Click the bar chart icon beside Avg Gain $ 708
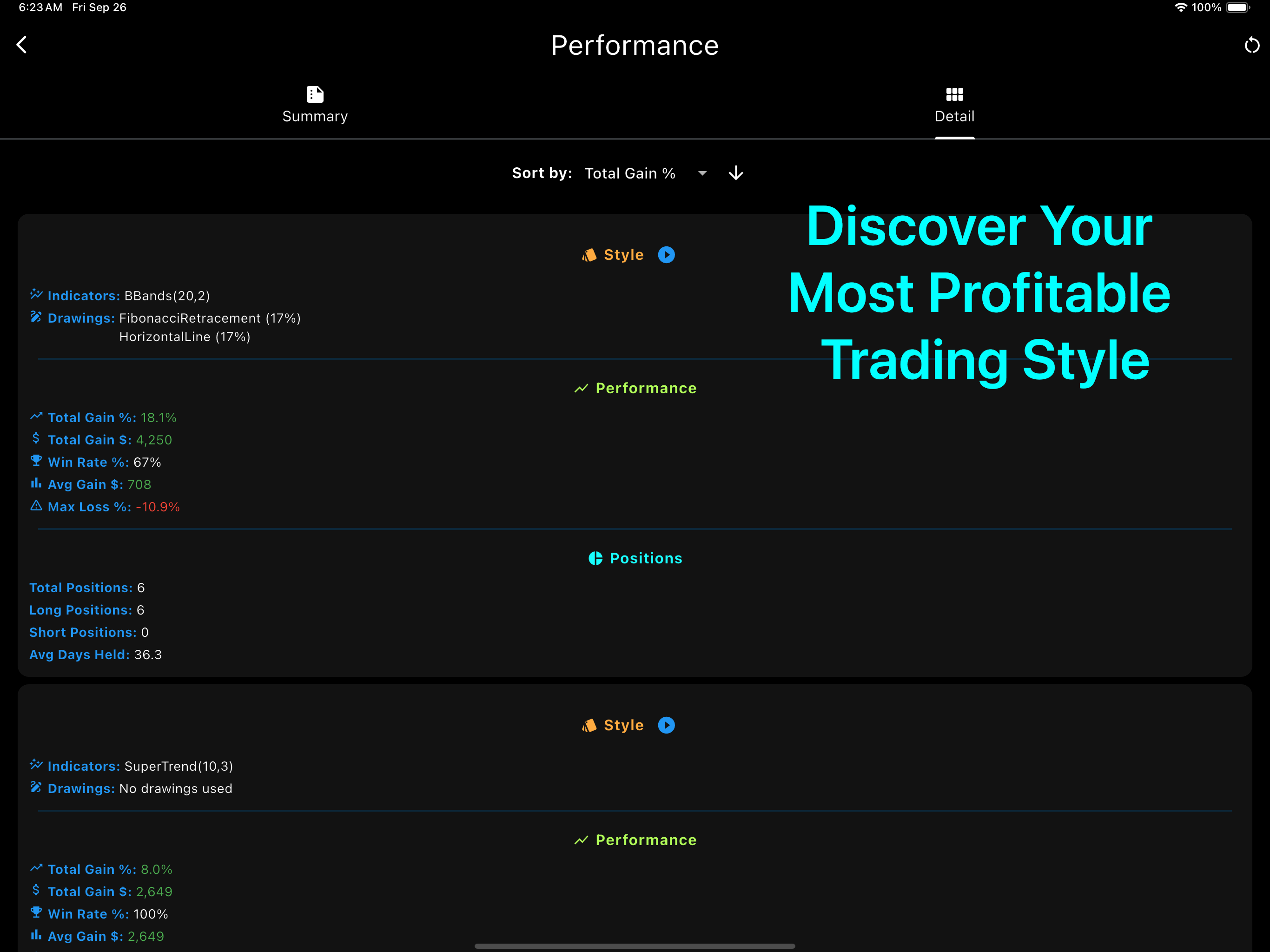The image size is (1270, 952). coord(36,483)
